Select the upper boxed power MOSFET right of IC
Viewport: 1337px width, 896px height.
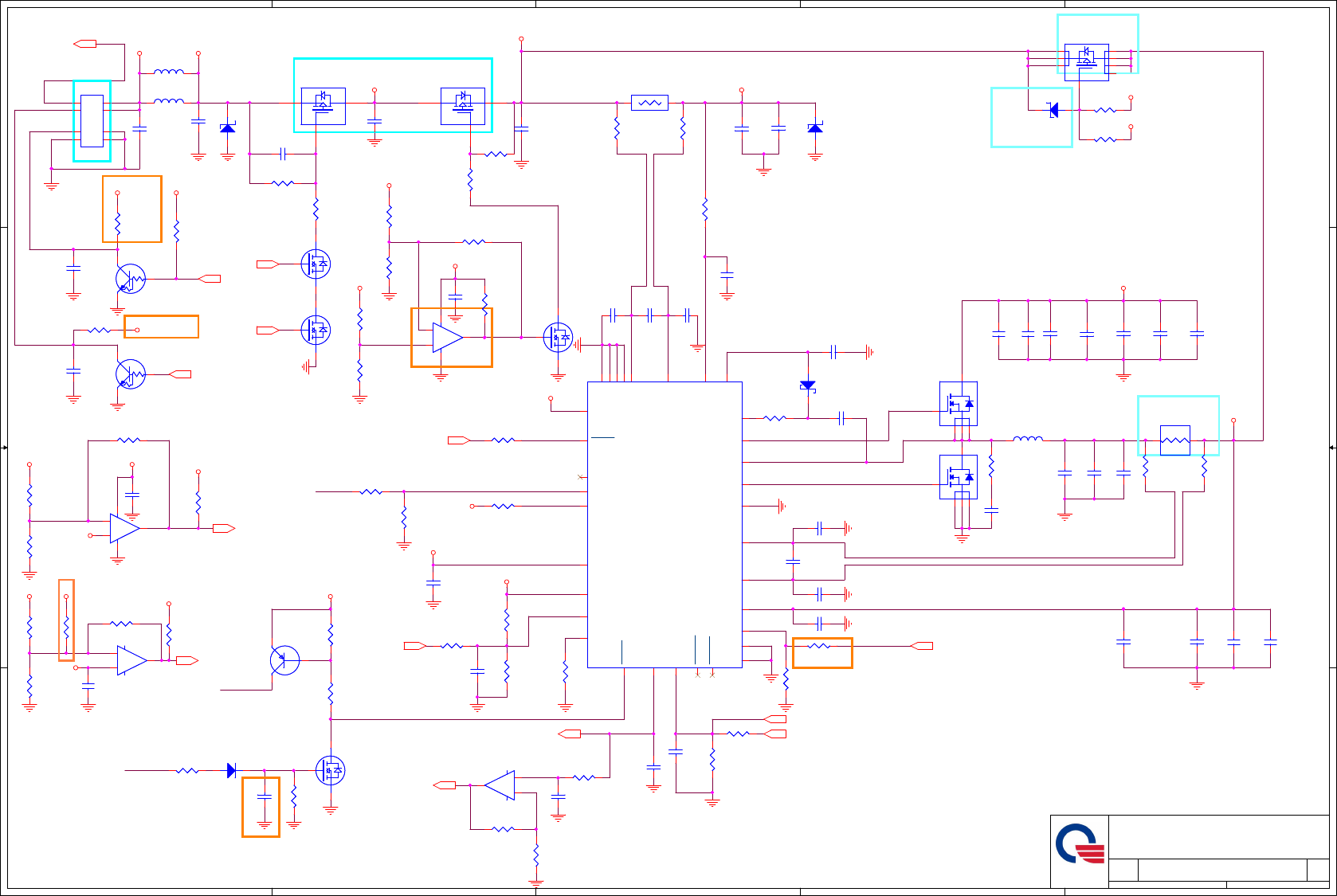click(959, 404)
